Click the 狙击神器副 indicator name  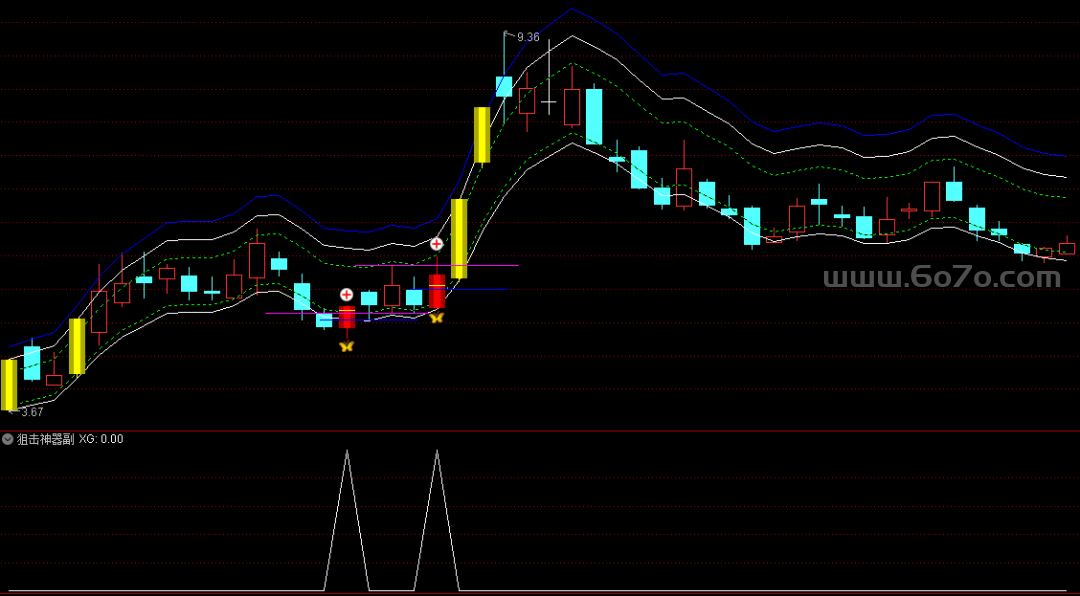pyautogui.click(x=45, y=439)
